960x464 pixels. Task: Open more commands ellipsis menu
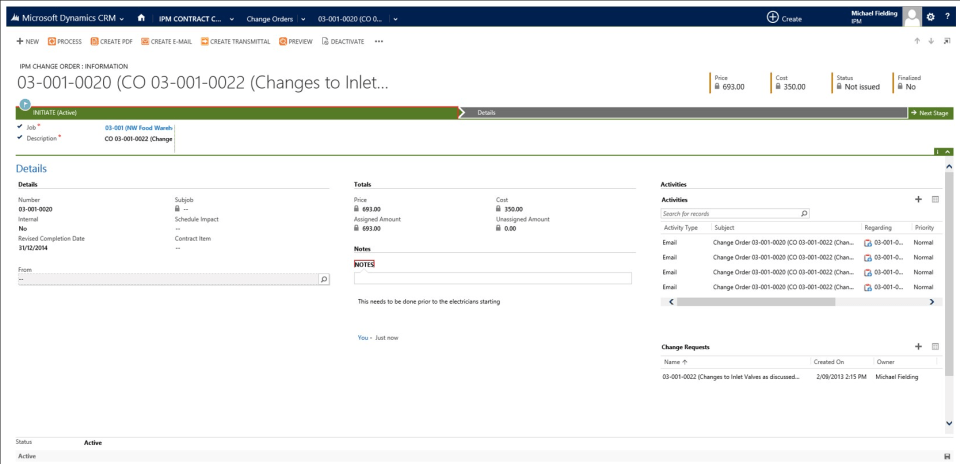pos(379,42)
